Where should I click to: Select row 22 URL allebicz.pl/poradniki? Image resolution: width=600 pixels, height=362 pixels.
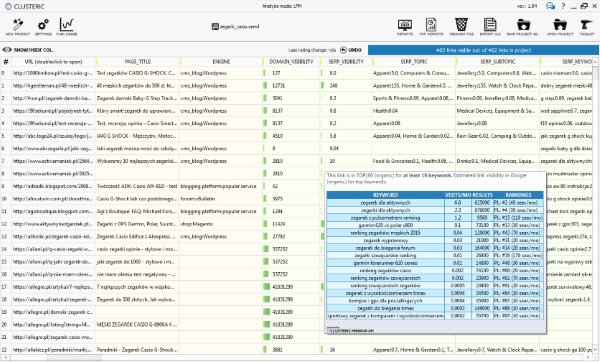tap(53, 350)
